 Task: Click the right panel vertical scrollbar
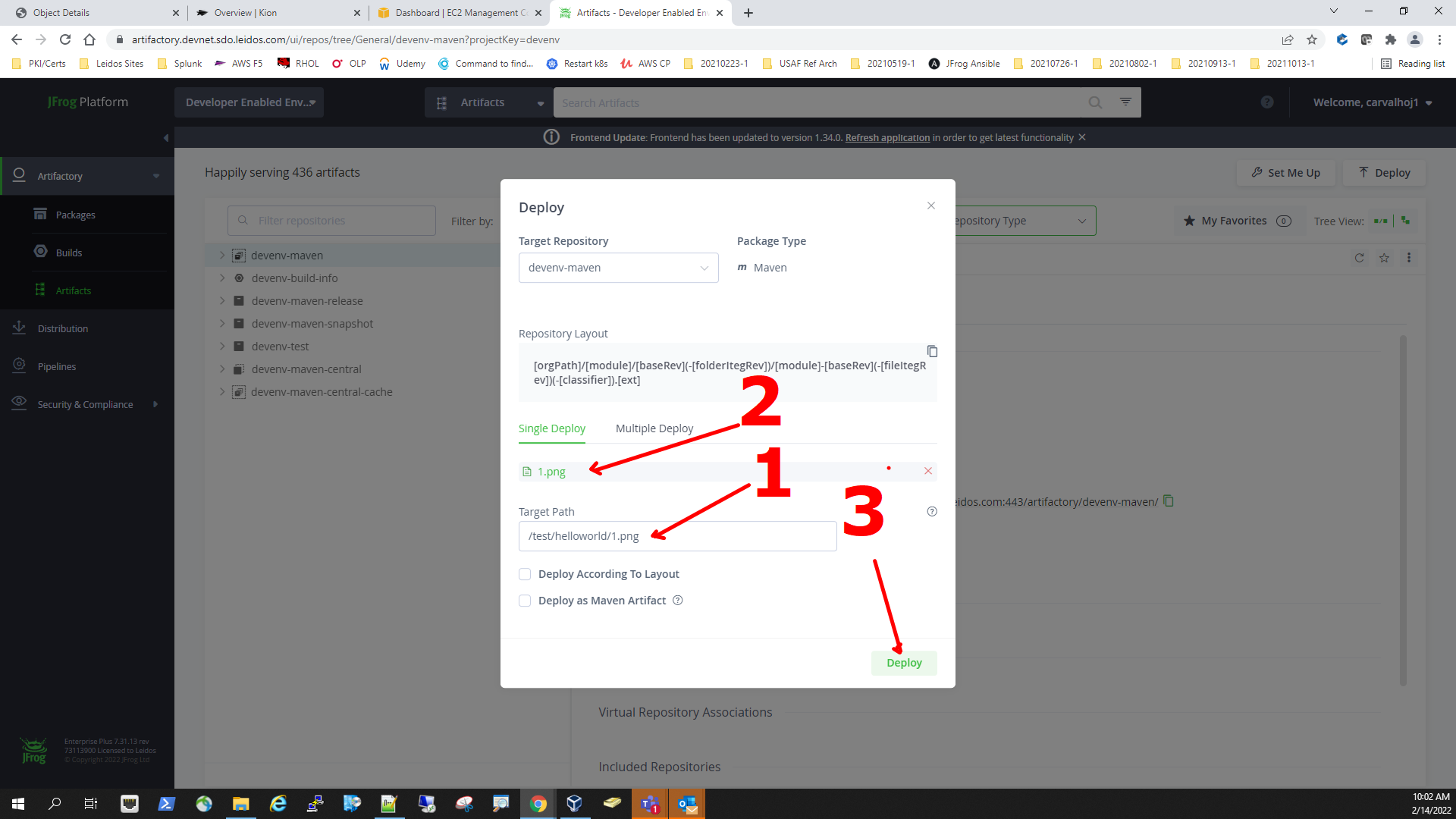tap(1403, 510)
